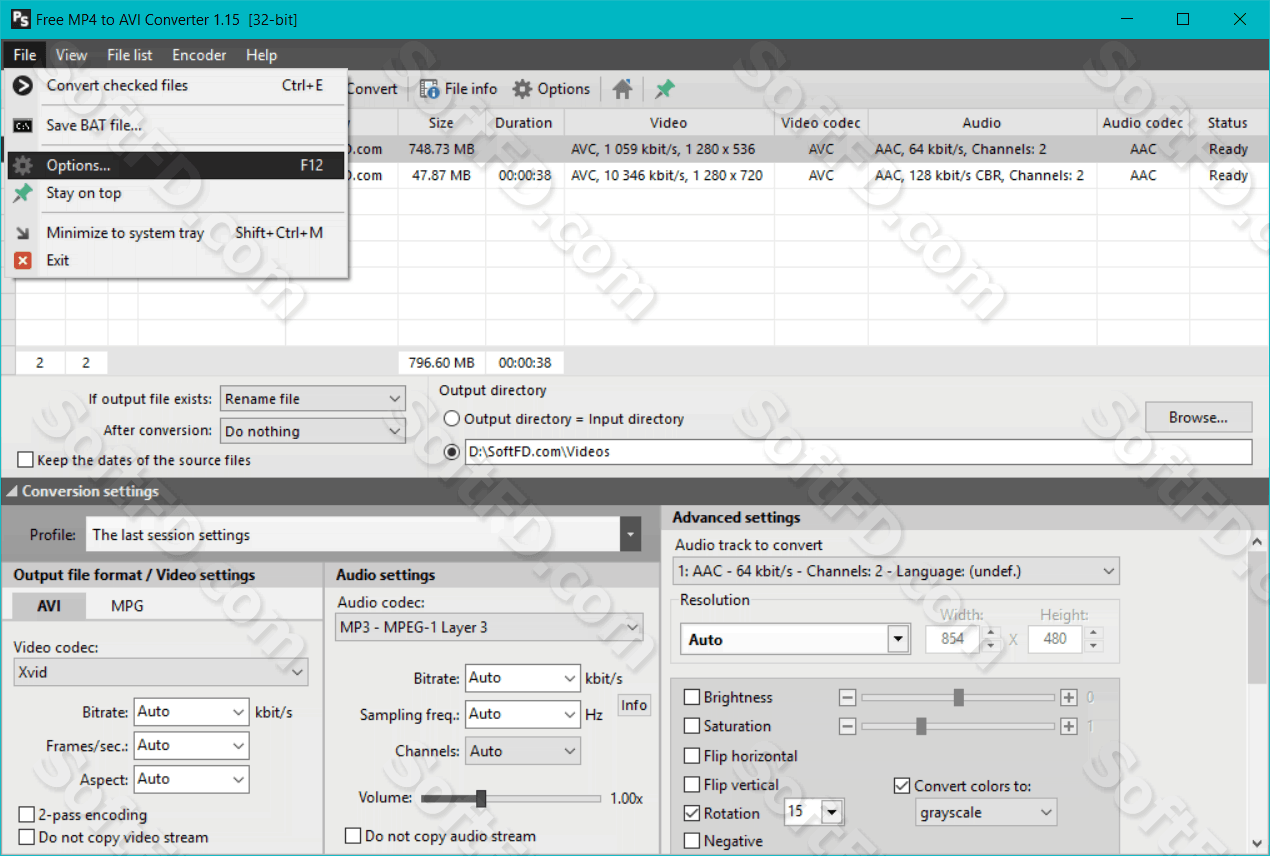Screen dimensions: 1270x856
Task: Click the minus icon next to Brightness slider
Action: point(847,697)
